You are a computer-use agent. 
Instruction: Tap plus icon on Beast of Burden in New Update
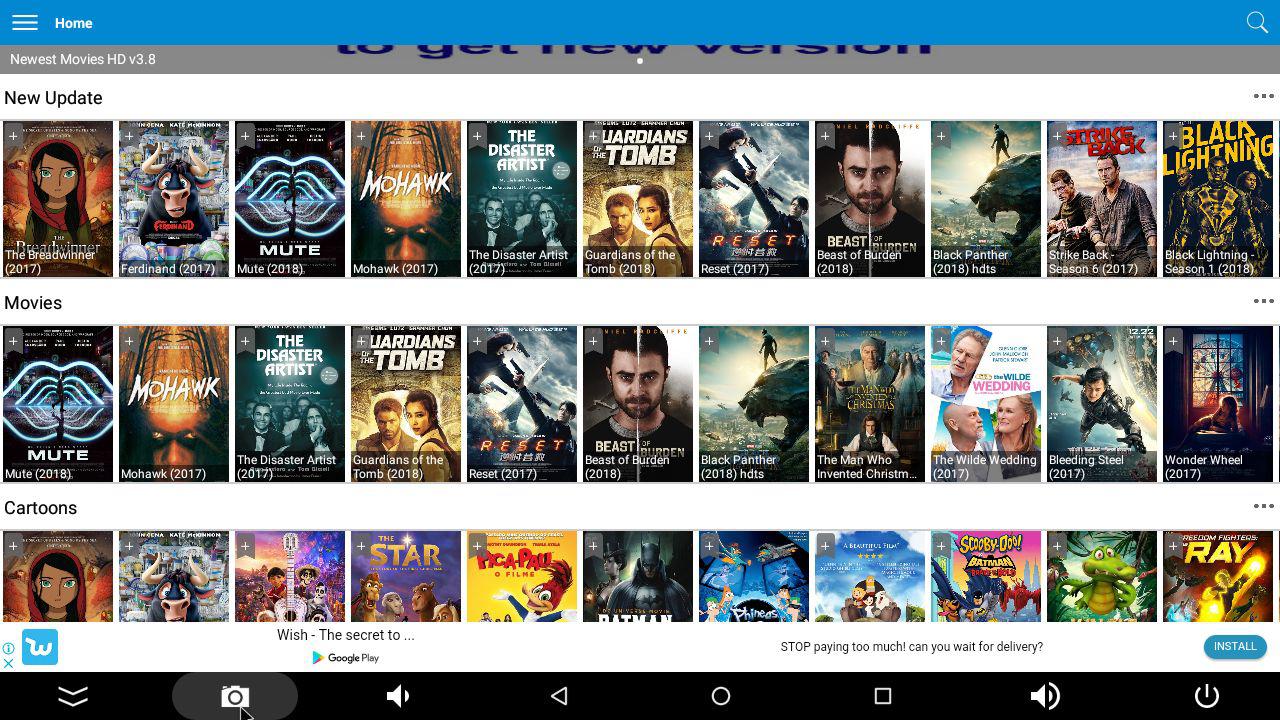[825, 136]
